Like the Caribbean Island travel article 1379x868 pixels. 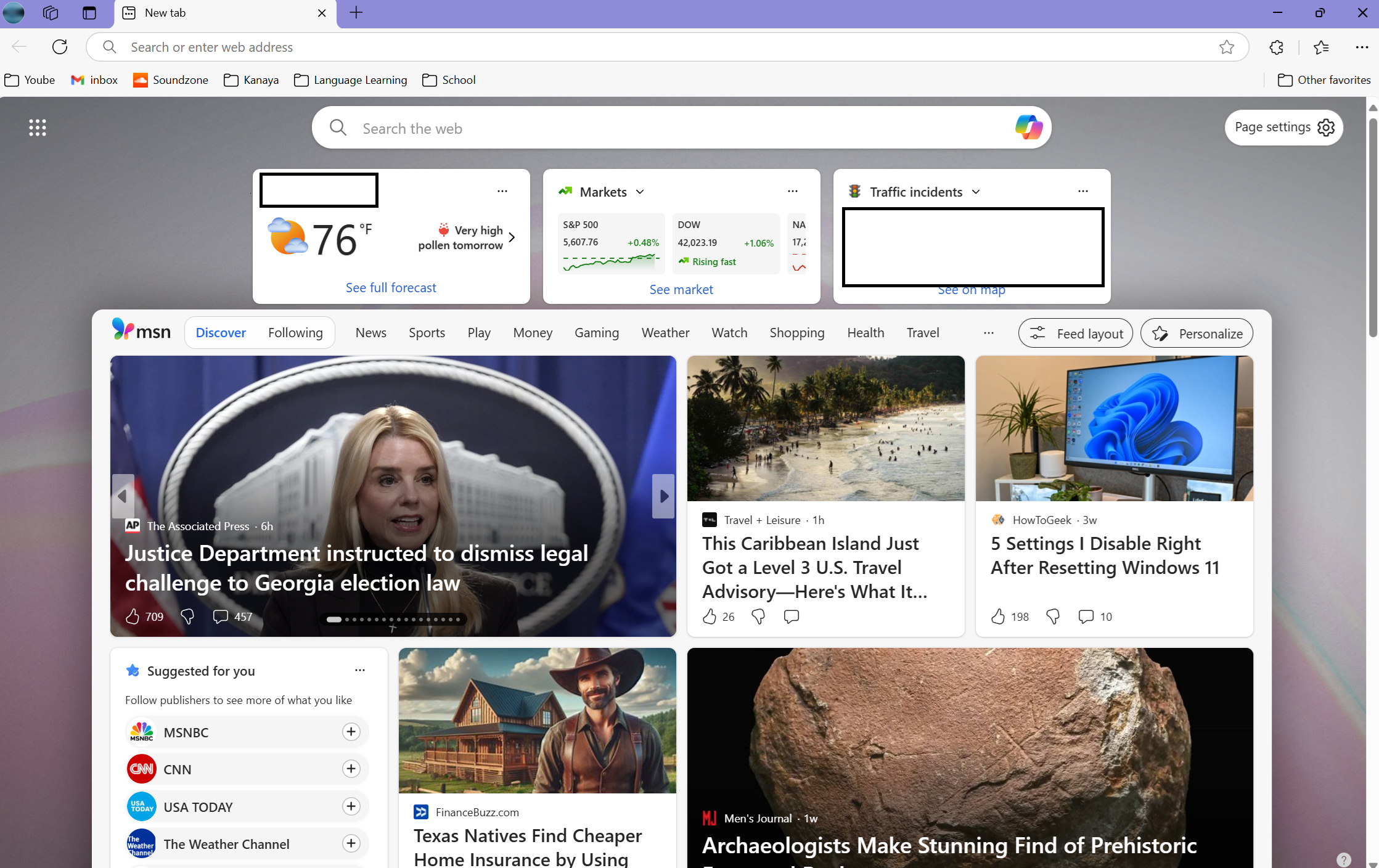coord(709,616)
